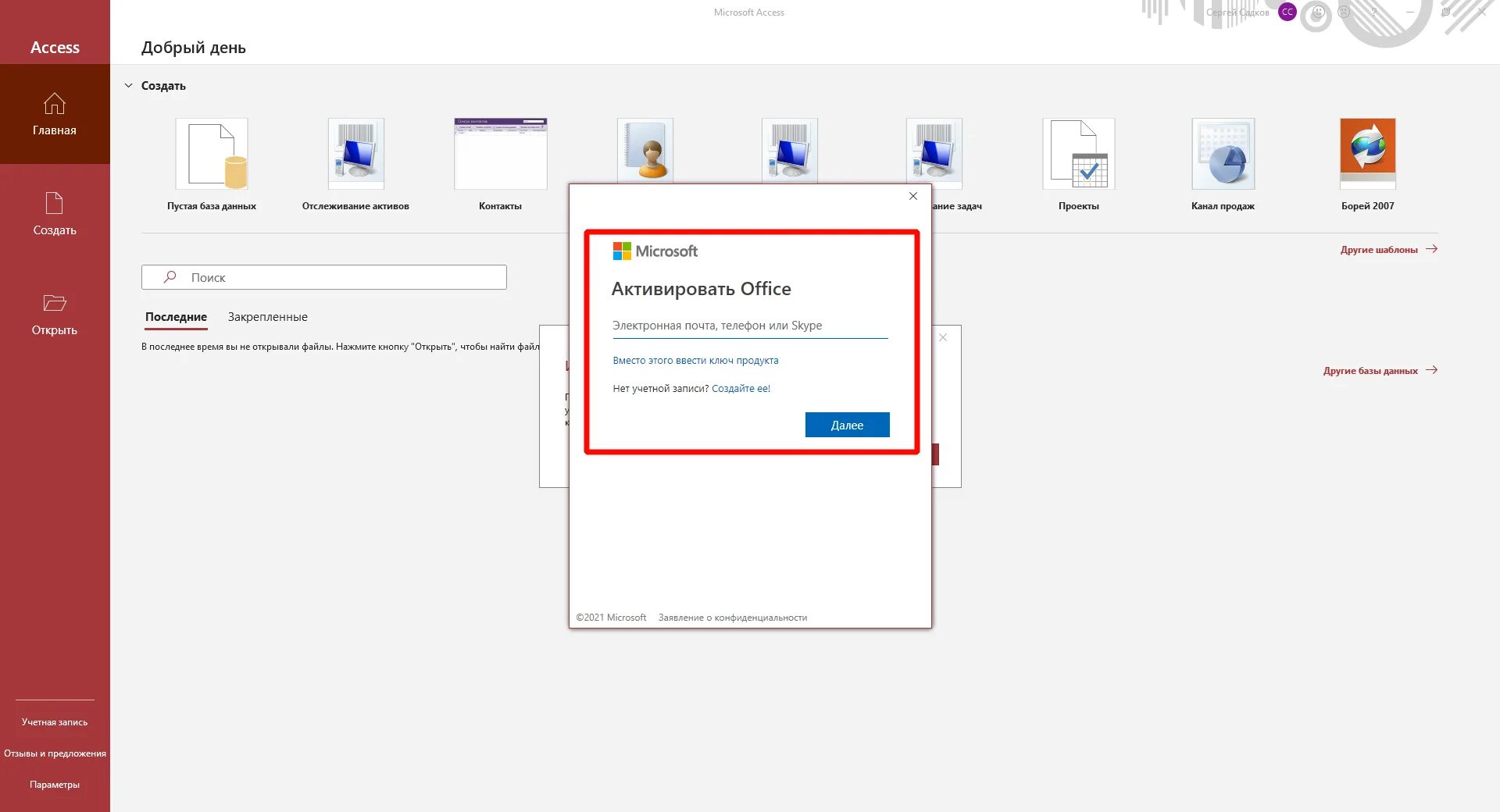Click the Microsoft logo in dialog
Image resolution: width=1500 pixels, height=812 pixels.
click(x=655, y=251)
